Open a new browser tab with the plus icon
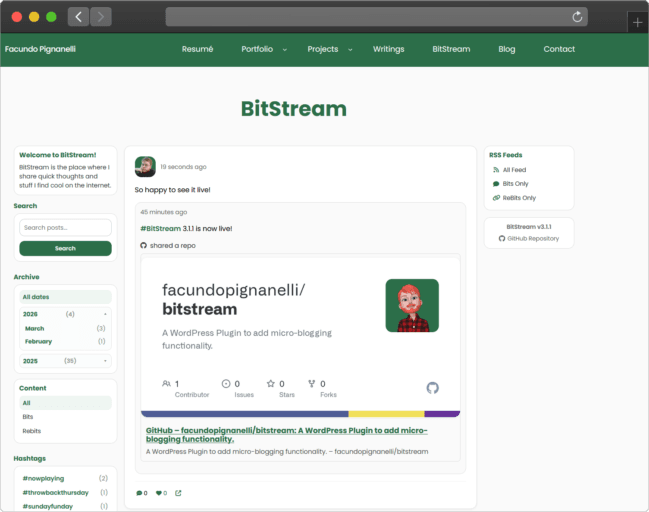This screenshot has width=649, height=512. 638,22
